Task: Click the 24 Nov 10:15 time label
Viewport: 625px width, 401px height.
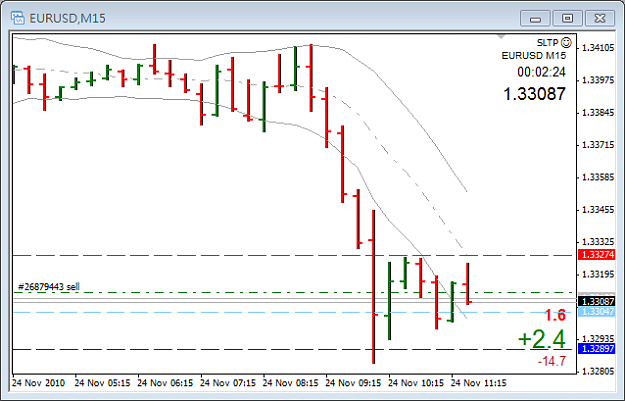Action: tap(416, 383)
